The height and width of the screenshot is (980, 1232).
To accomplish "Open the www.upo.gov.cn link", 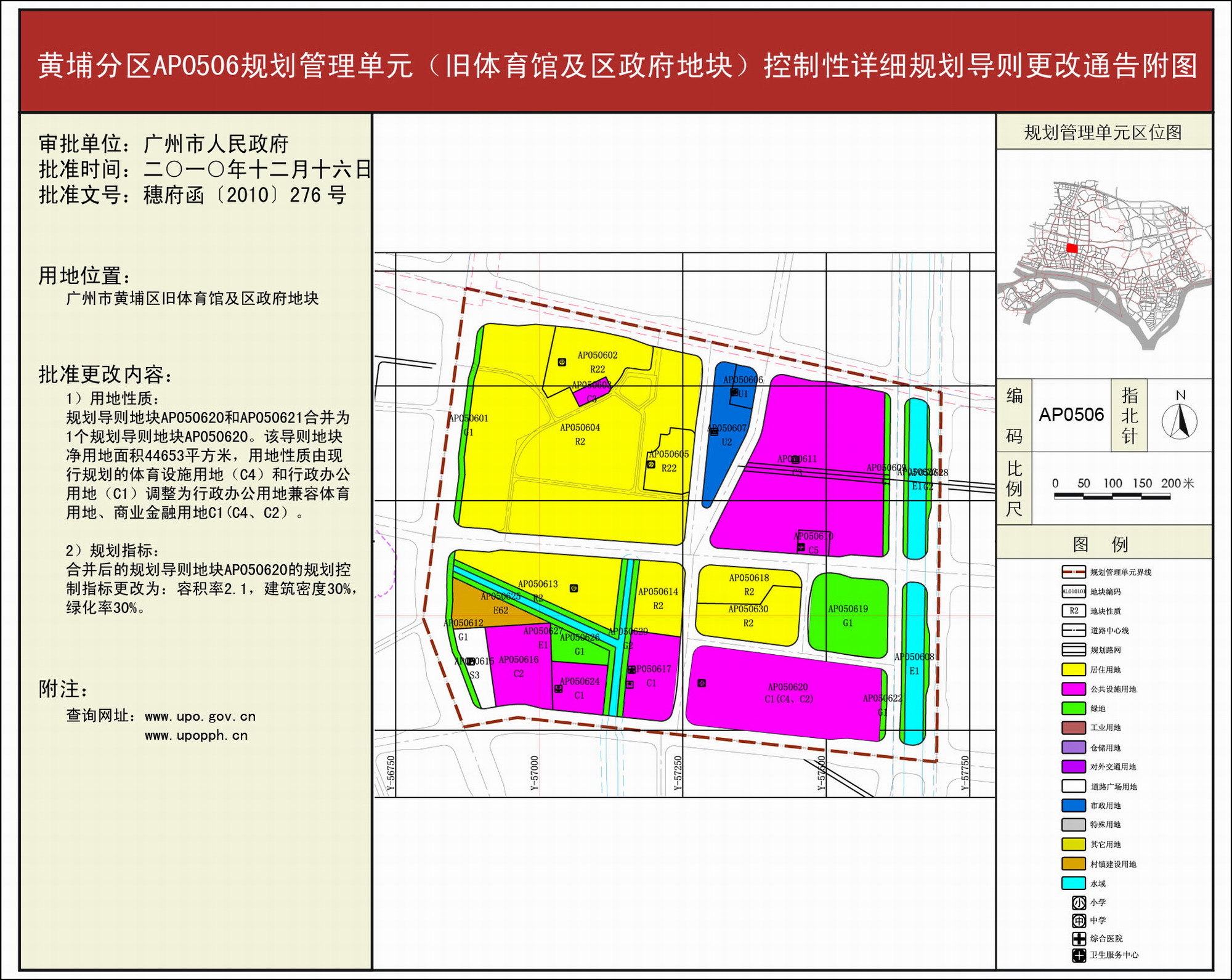I will tap(200, 716).
